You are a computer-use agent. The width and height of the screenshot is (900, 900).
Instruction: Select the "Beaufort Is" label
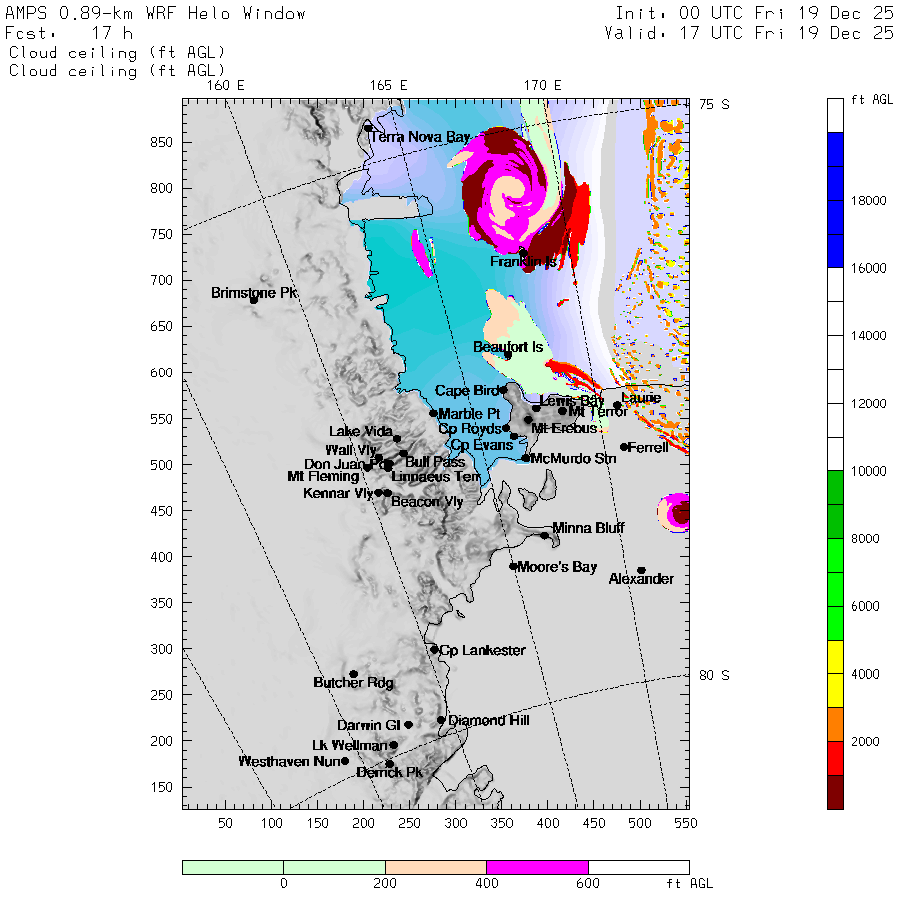(508, 347)
